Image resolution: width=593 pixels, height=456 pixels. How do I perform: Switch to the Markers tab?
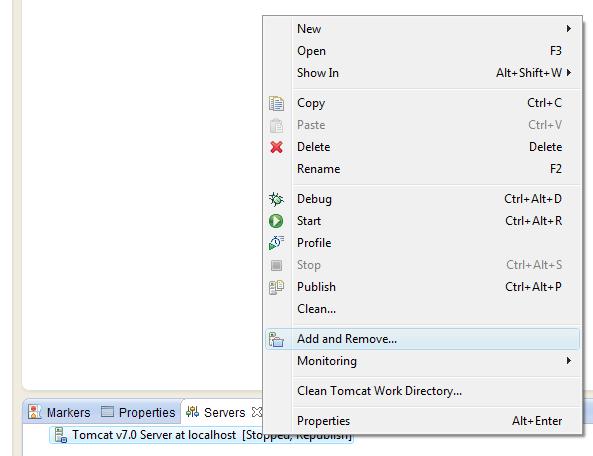tap(60, 412)
